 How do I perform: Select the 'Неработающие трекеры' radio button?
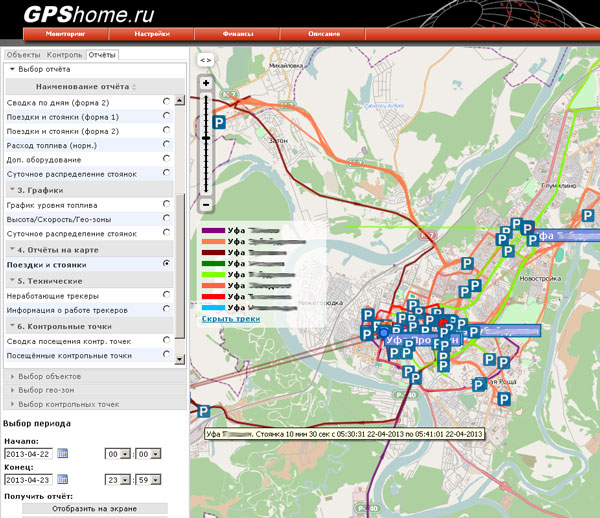click(166, 295)
